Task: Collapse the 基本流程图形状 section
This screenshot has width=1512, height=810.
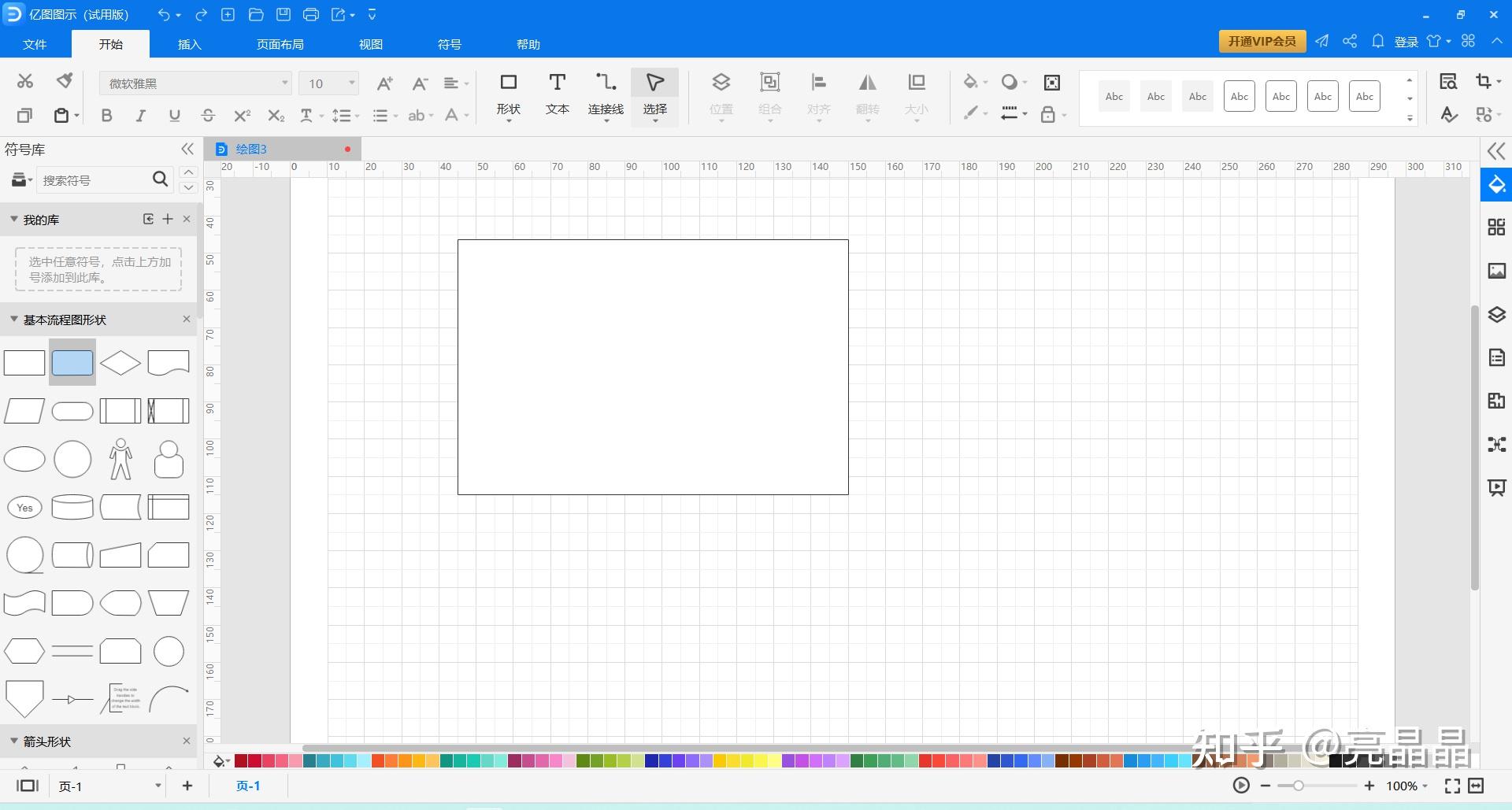Action: tap(14, 320)
